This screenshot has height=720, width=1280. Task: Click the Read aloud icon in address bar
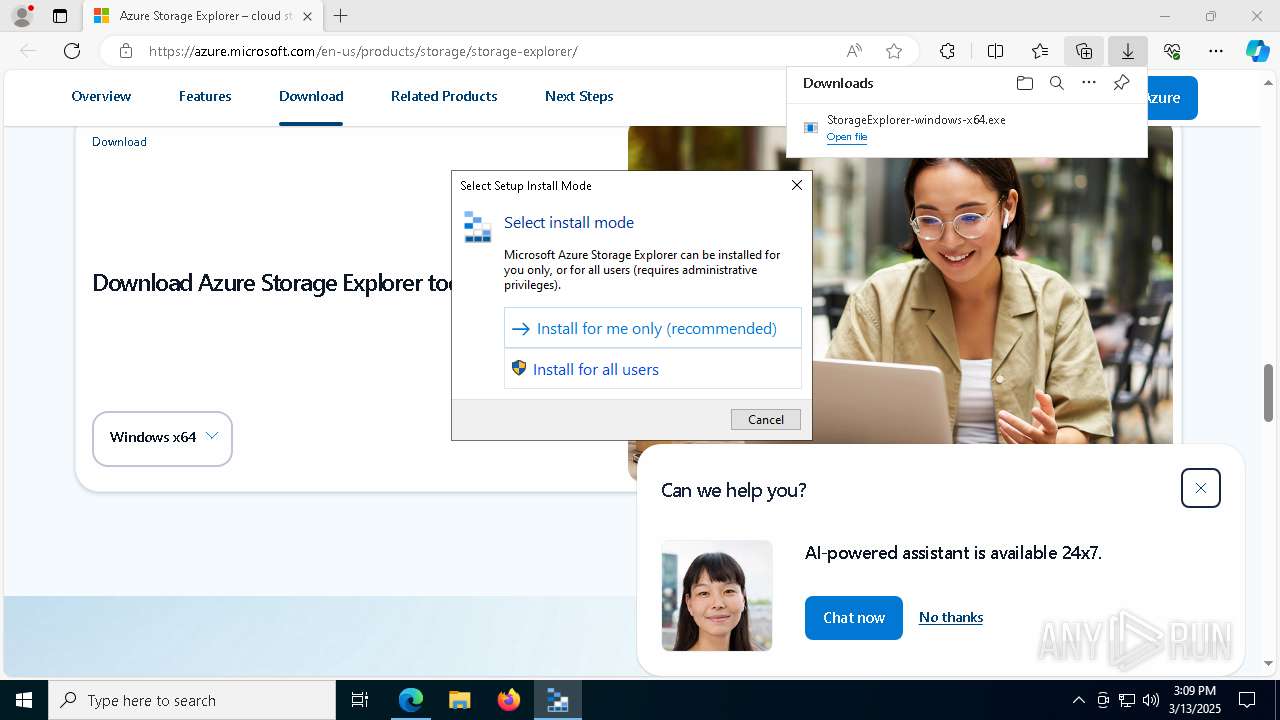coord(854,51)
